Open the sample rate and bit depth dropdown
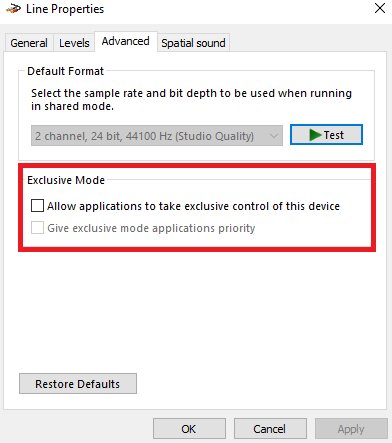392x443 pixels. point(157,136)
